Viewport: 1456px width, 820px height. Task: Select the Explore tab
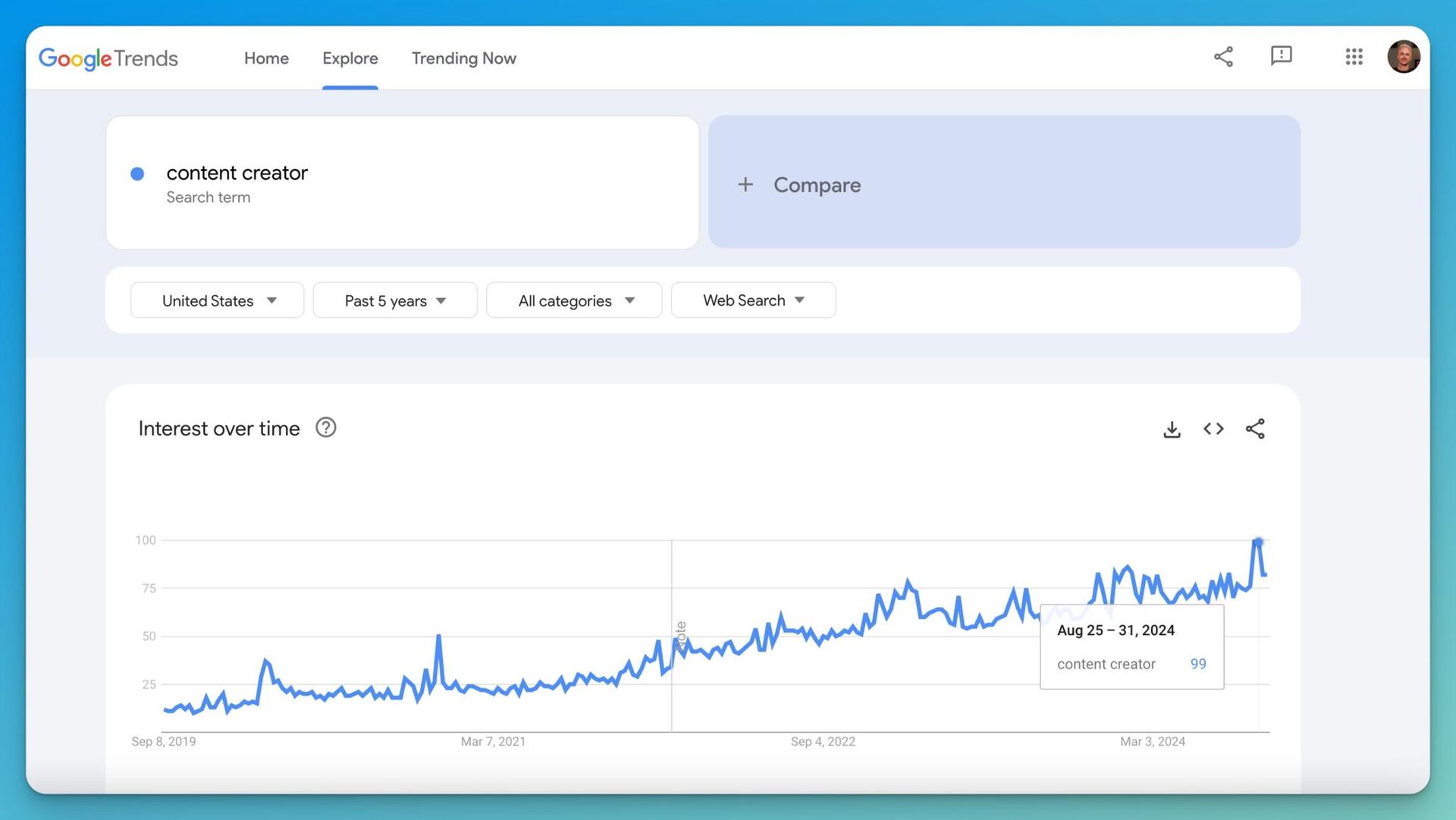[350, 58]
